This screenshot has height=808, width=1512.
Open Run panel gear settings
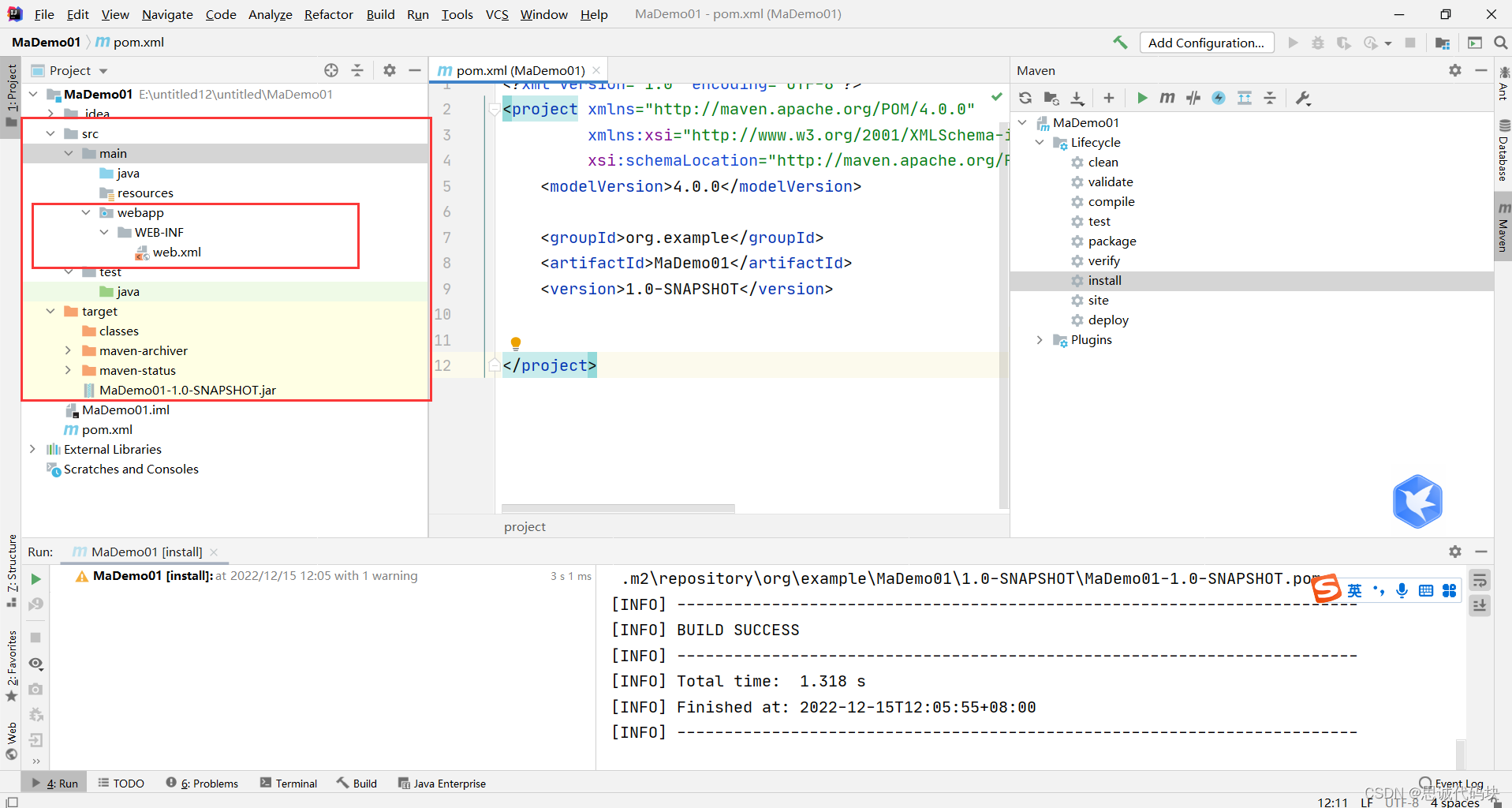point(1455,552)
